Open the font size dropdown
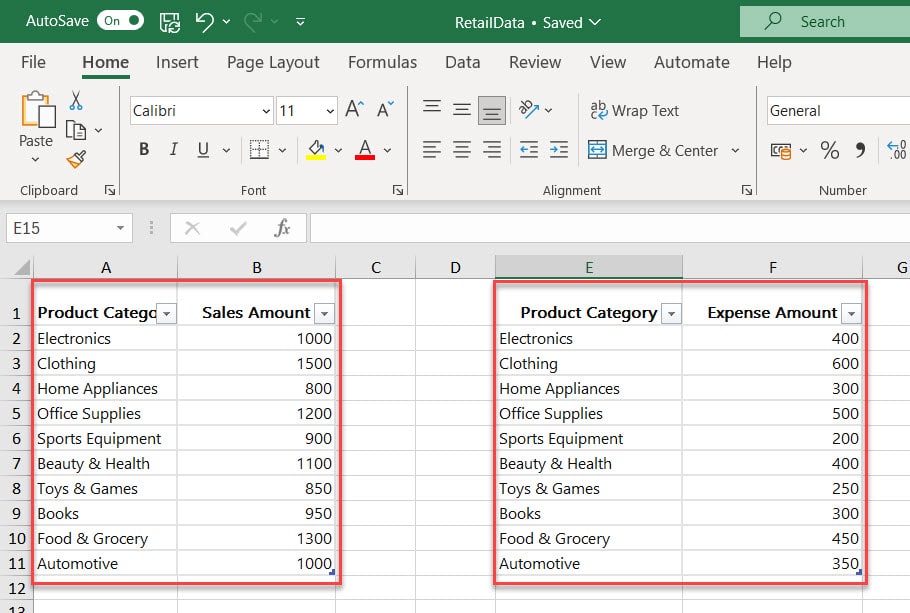 [330, 111]
